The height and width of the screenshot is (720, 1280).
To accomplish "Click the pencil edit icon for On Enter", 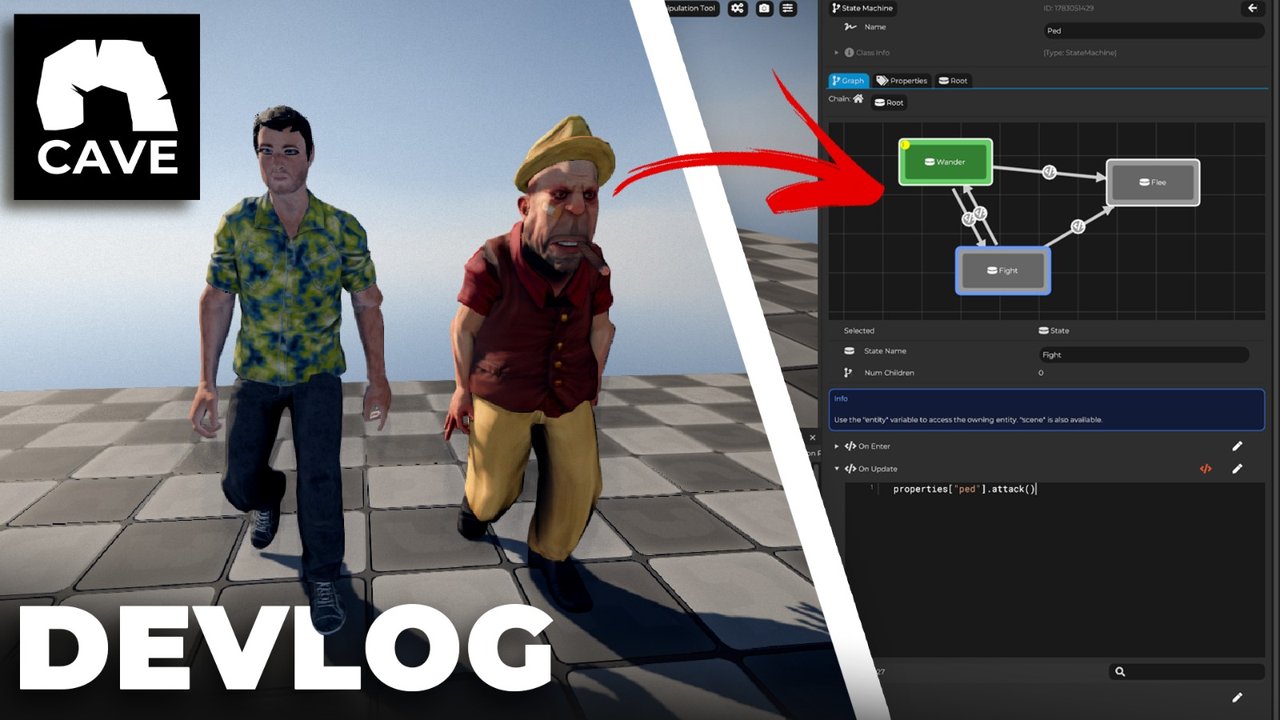I will 1237,446.
